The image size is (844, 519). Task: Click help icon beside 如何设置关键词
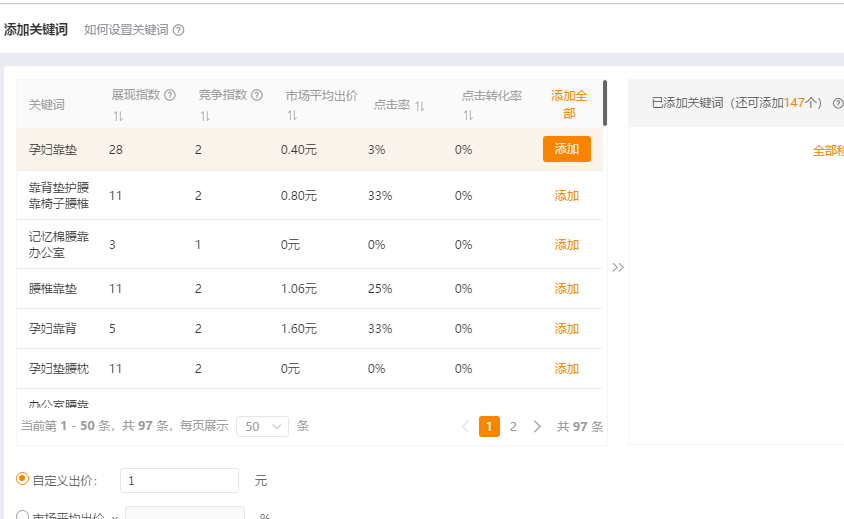pos(179,30)
